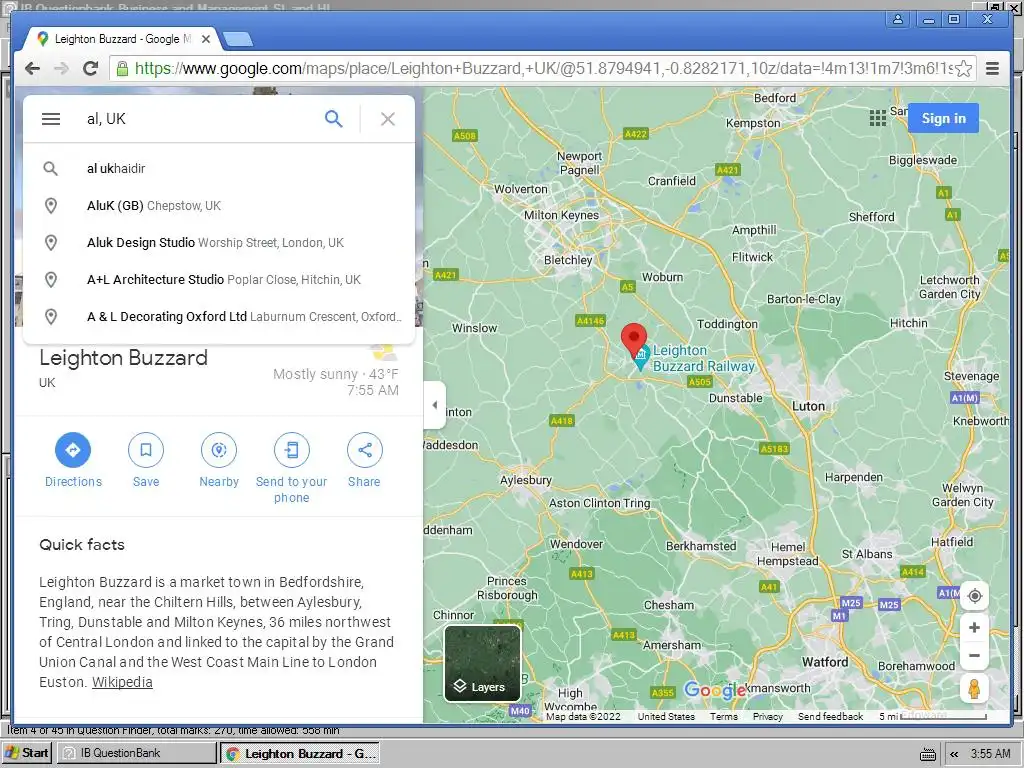Open the Layers map thumbnail
1024x768 pixels.
482,663
